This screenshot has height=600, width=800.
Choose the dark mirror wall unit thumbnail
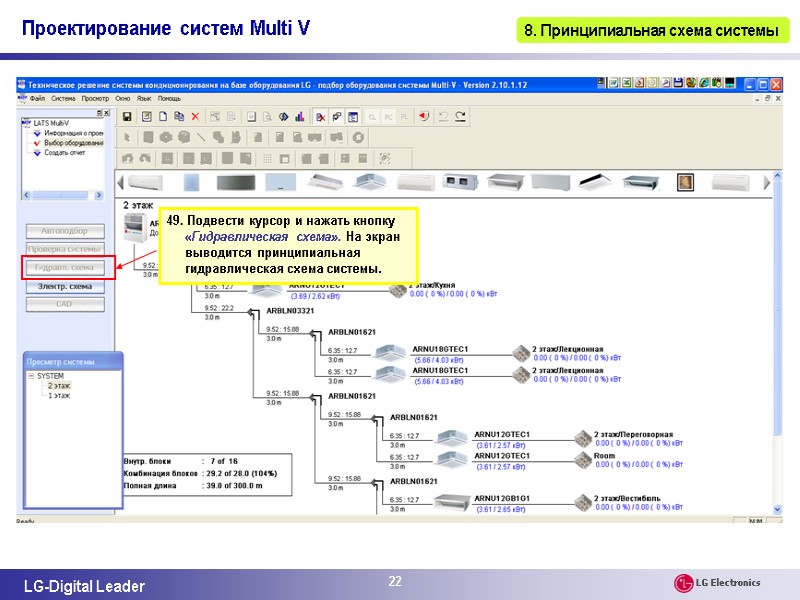(x=236, y=182)
